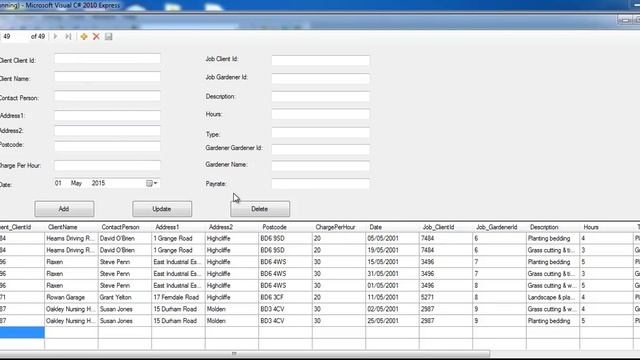Select the Rowan Garage cell

[x=71, y=298]
